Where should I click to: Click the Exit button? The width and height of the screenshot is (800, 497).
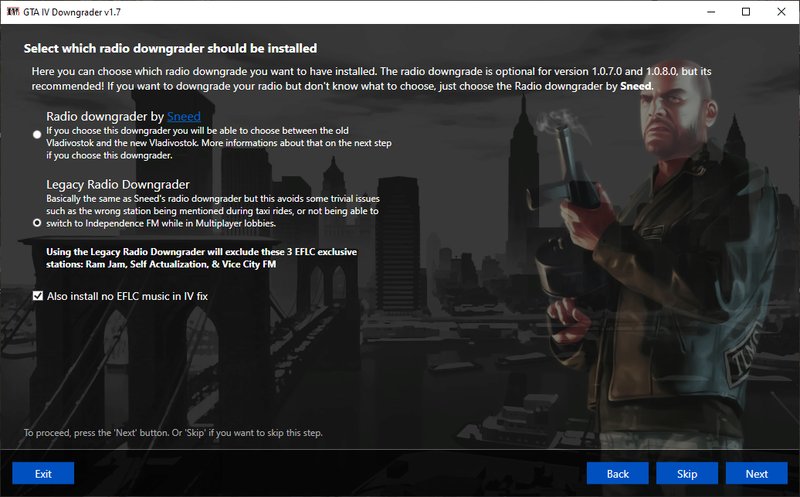click(x=43, y=474)
